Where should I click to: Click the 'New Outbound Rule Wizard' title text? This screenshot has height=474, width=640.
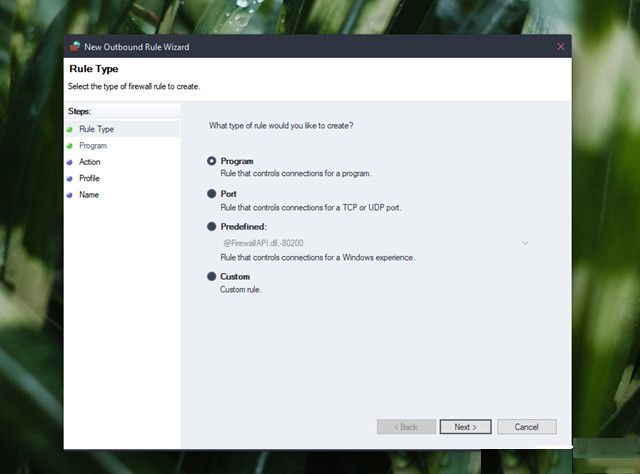137,47
